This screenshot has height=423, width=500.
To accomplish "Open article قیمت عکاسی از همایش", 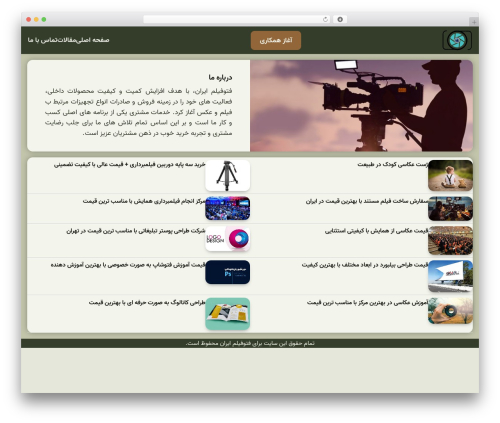I will pyautogui.click(x=377, y=231).
